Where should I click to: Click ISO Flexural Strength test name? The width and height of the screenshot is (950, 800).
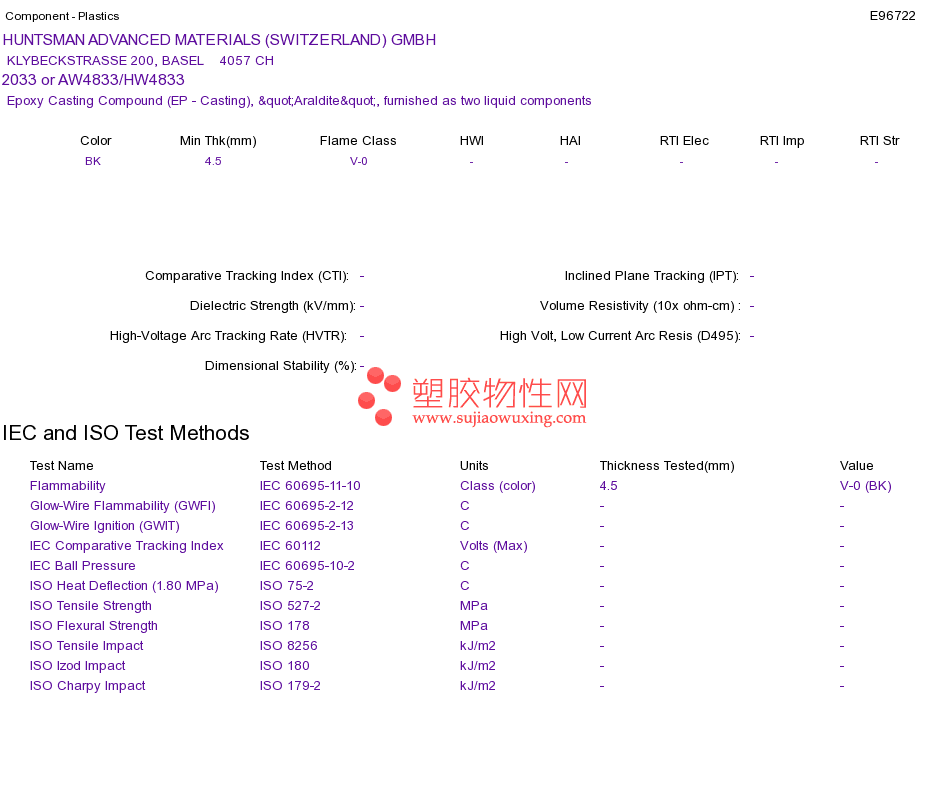point(94,626)
